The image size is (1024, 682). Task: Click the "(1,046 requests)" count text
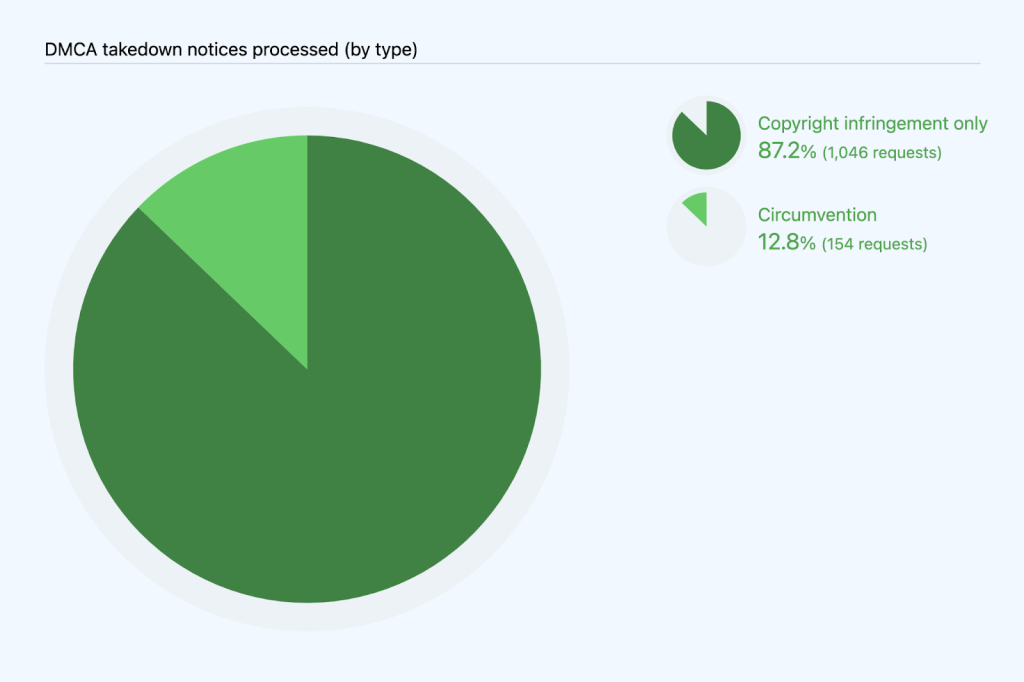[882, 153]
